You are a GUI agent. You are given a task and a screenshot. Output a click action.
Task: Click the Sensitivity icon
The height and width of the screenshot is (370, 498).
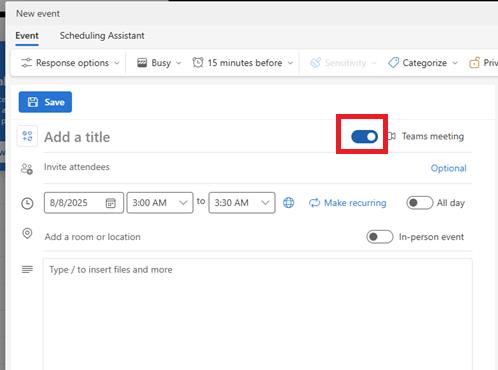coord(315,63)
